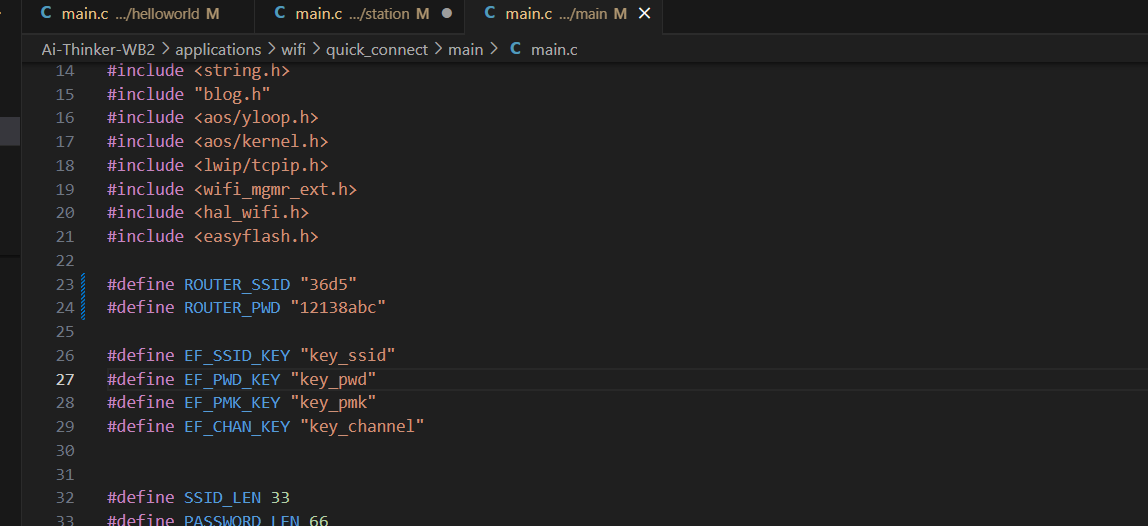The width and height of the screenshot is (1148, 526).
Task: Click EF_SSID_KEY macro name
Action: (x=236, y=355)
